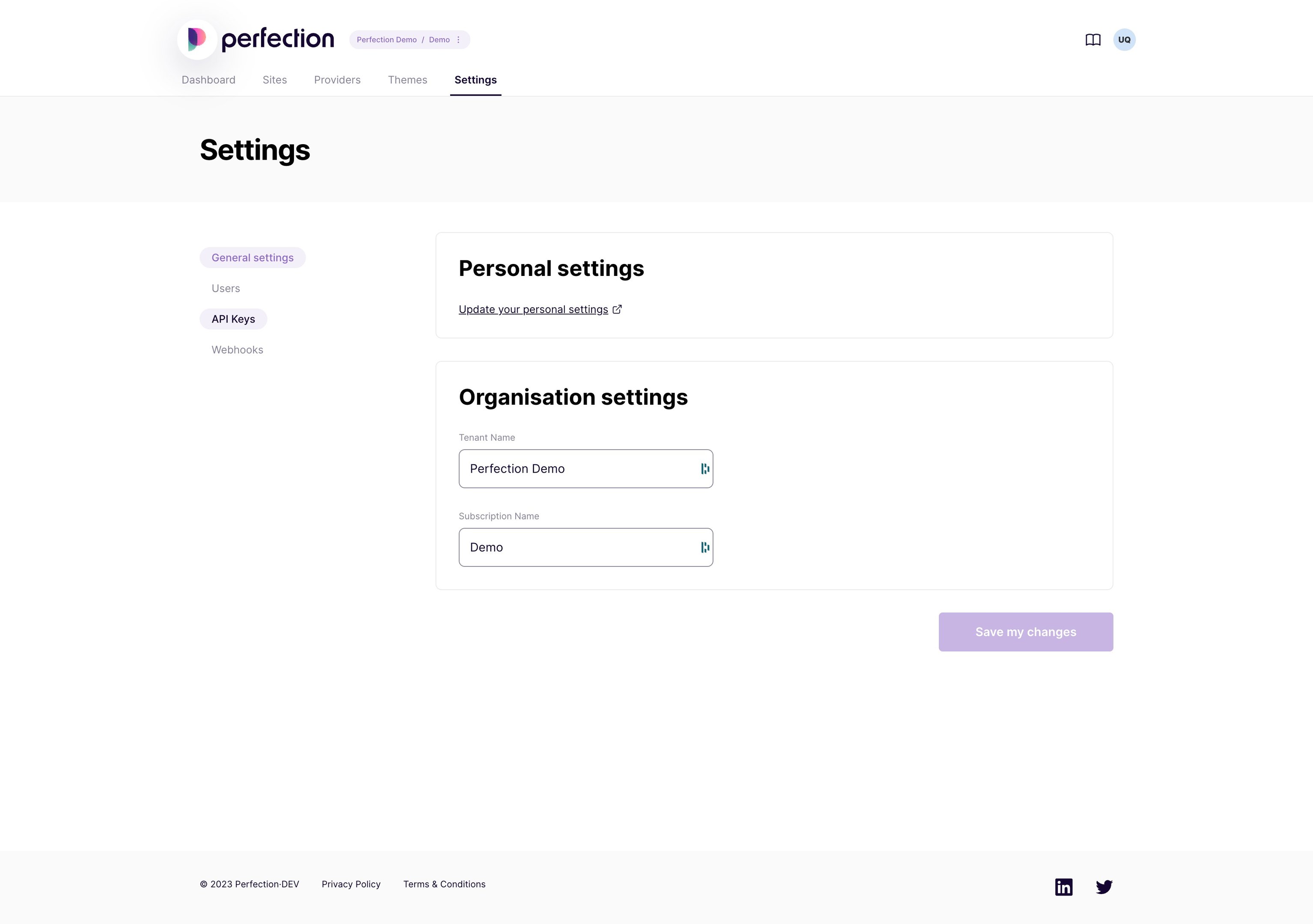
Task: Switch to the Sites tab
Action: click(274, 80)
